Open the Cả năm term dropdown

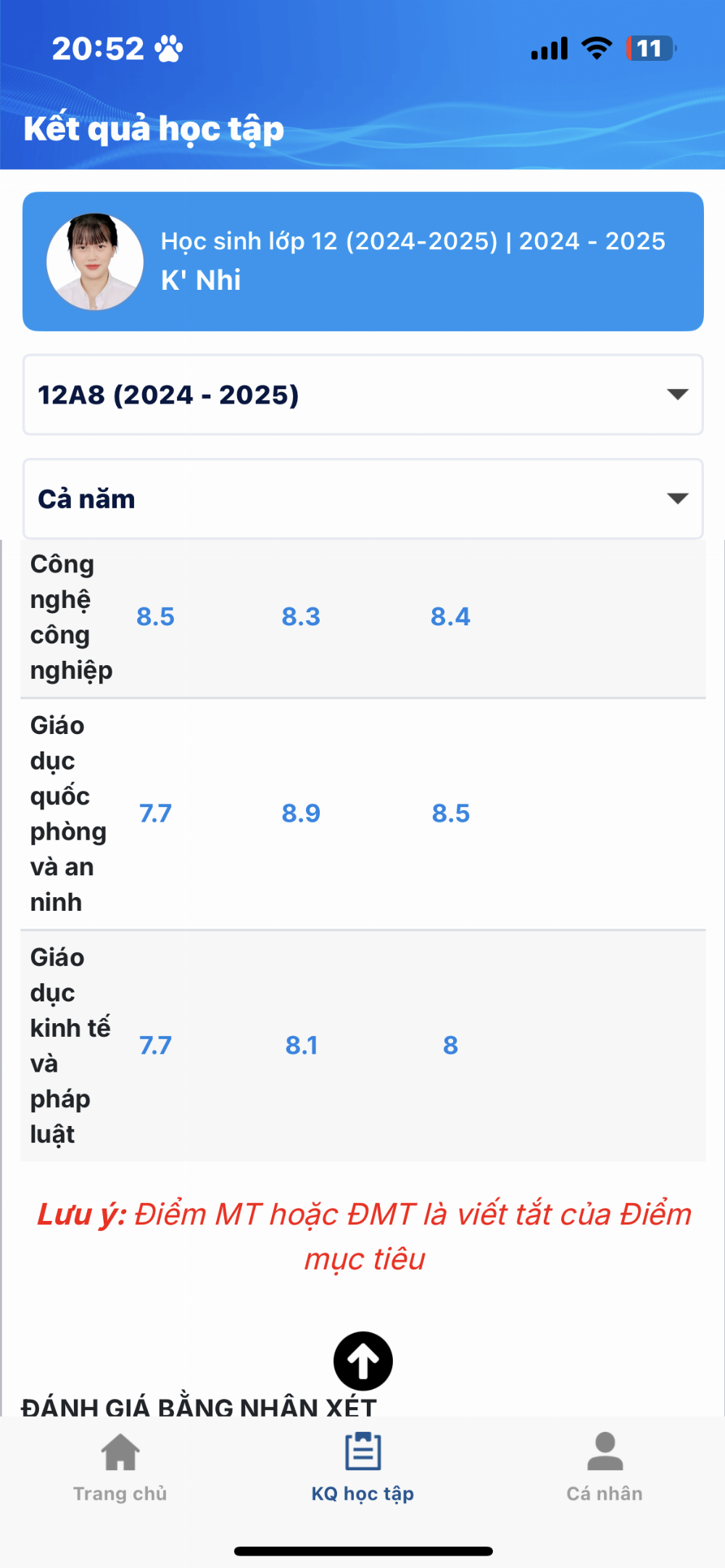click(362, 499)
